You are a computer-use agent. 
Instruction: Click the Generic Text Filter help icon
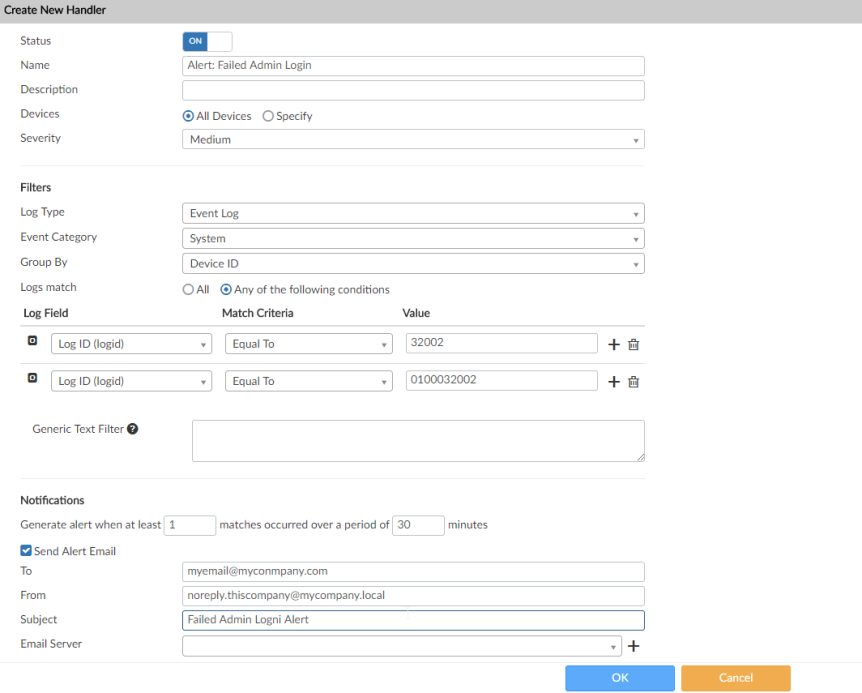[x=132, y=429]
